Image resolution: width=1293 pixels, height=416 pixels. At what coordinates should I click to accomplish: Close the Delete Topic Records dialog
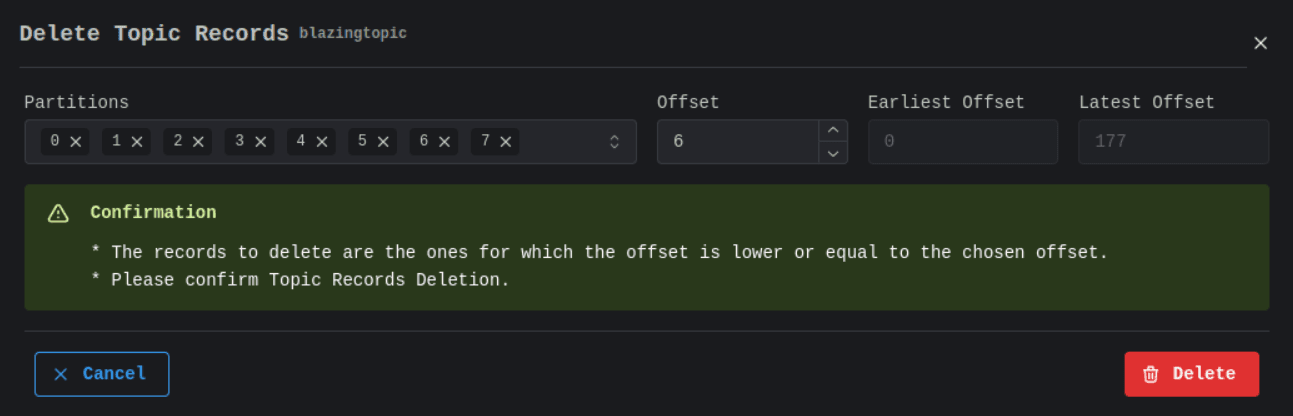[x=1260, y=43]
